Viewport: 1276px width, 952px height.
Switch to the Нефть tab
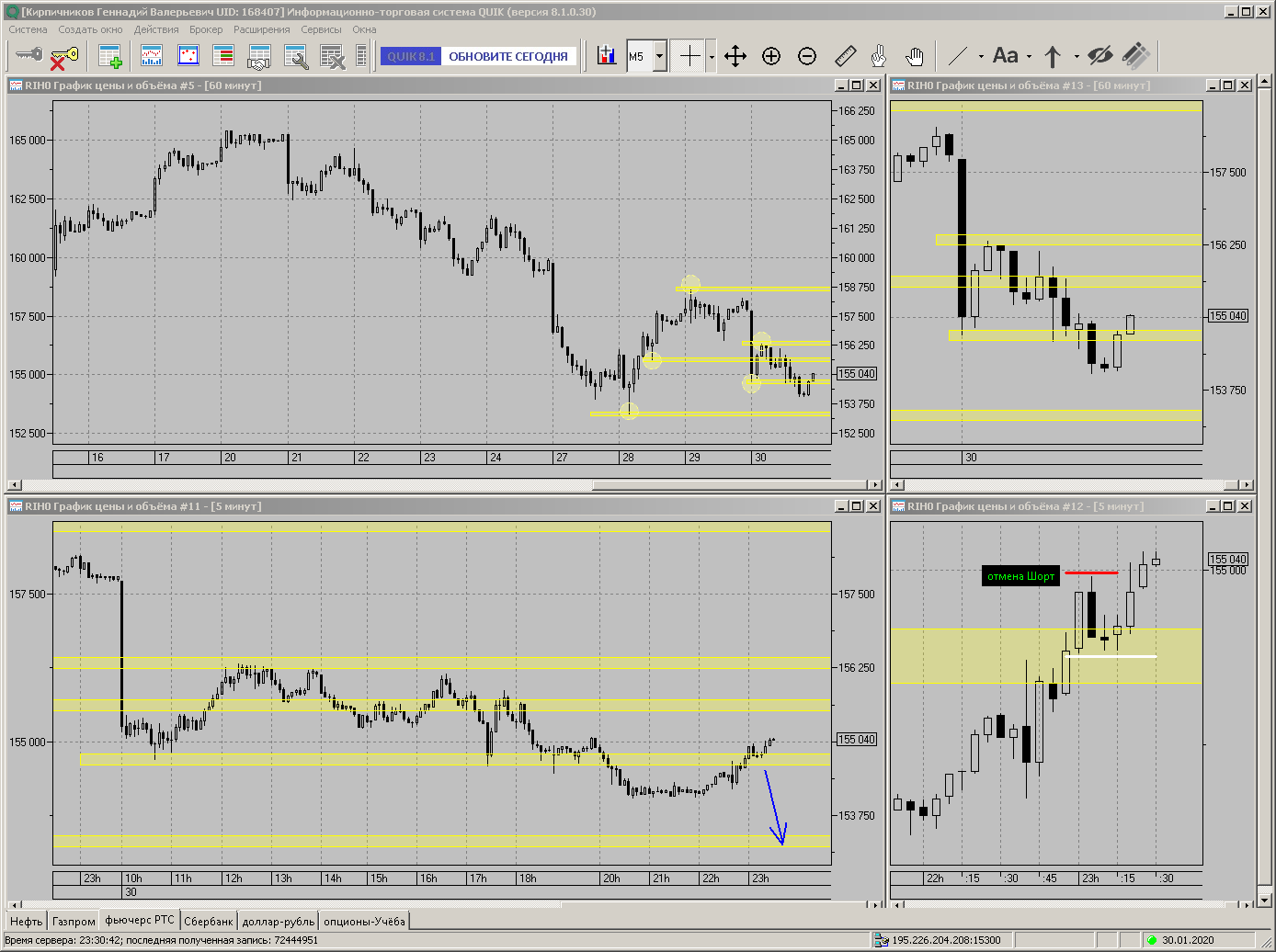tap(27, 922)
